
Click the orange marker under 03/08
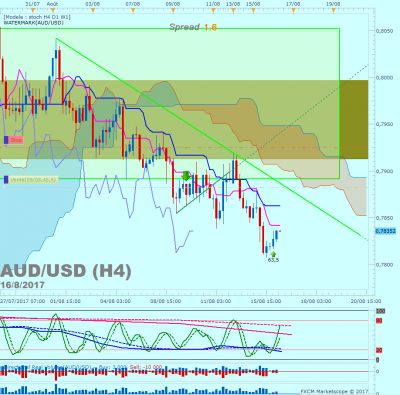(93, 10)
